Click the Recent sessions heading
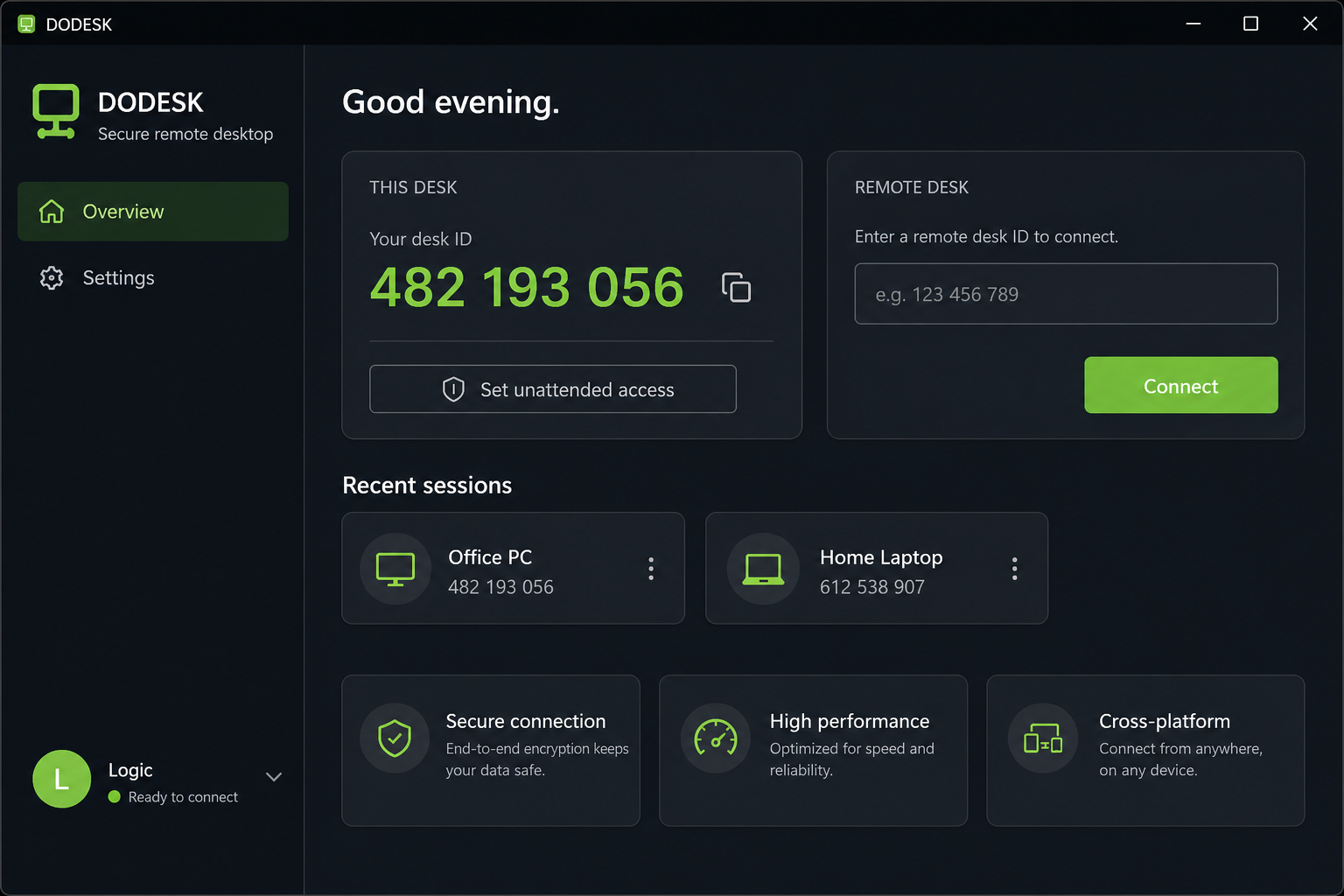Viewport: 1344px width, 896px height. click(x=427, y=486)
